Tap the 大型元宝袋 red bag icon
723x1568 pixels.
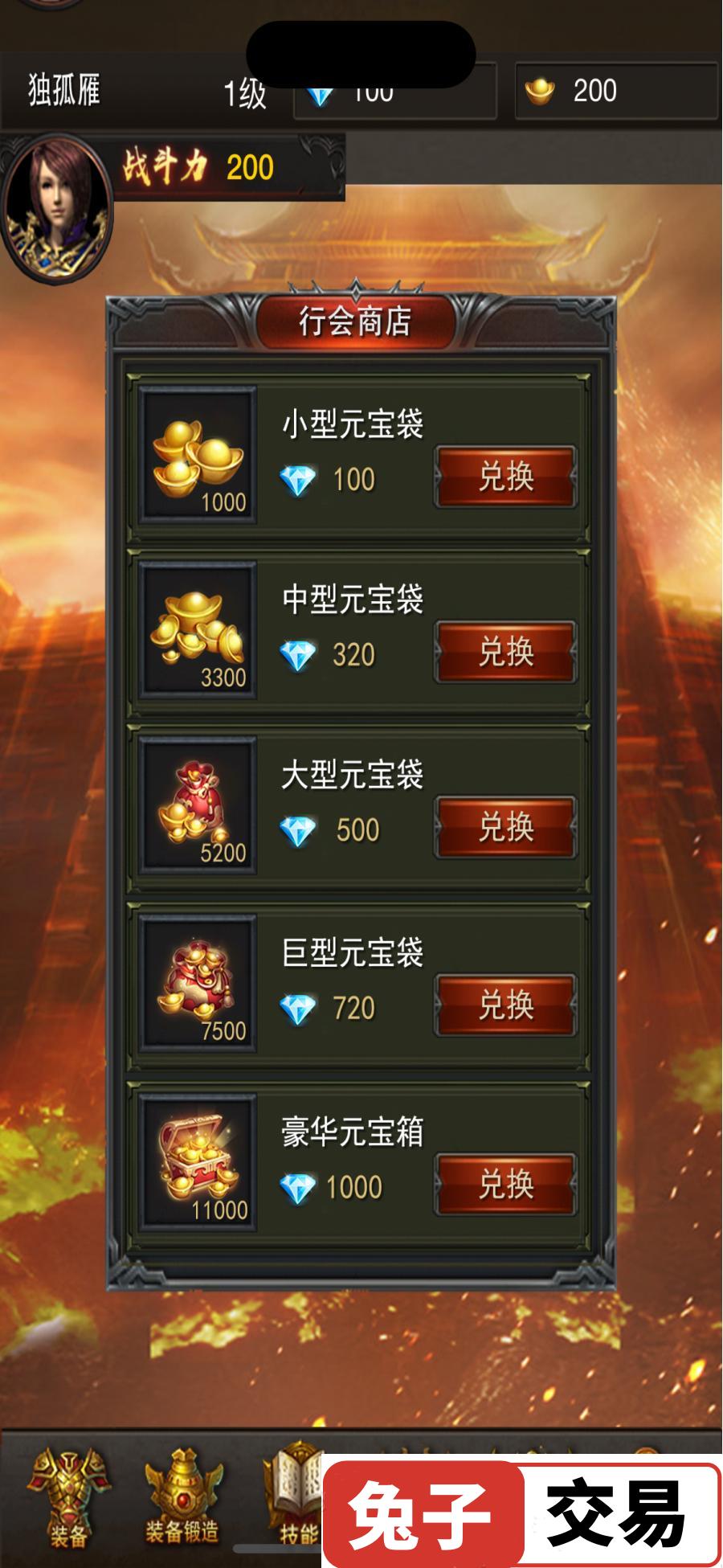click(198, 805)
